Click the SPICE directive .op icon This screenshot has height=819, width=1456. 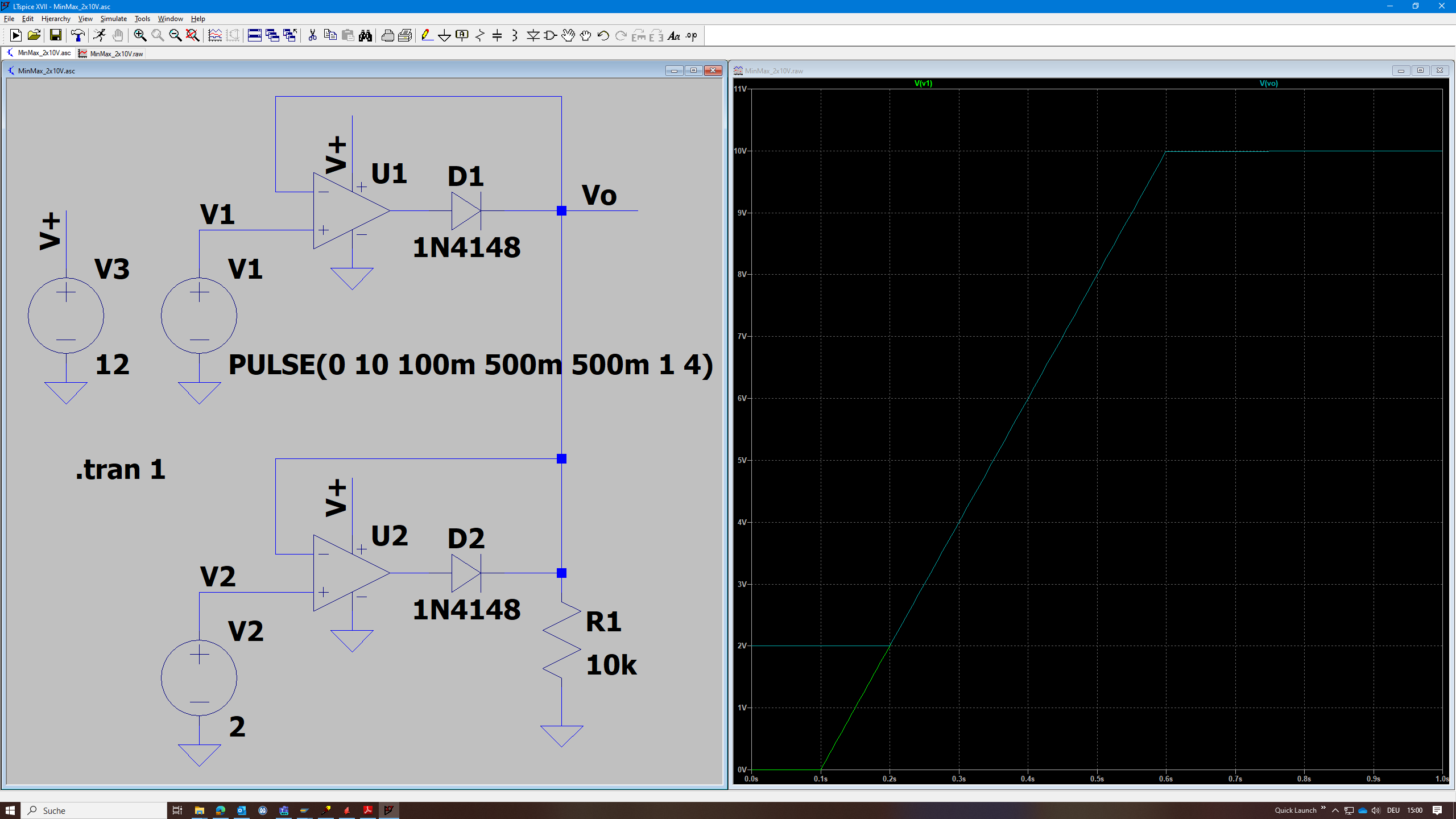pyautogui.click(x=692, y=35)
